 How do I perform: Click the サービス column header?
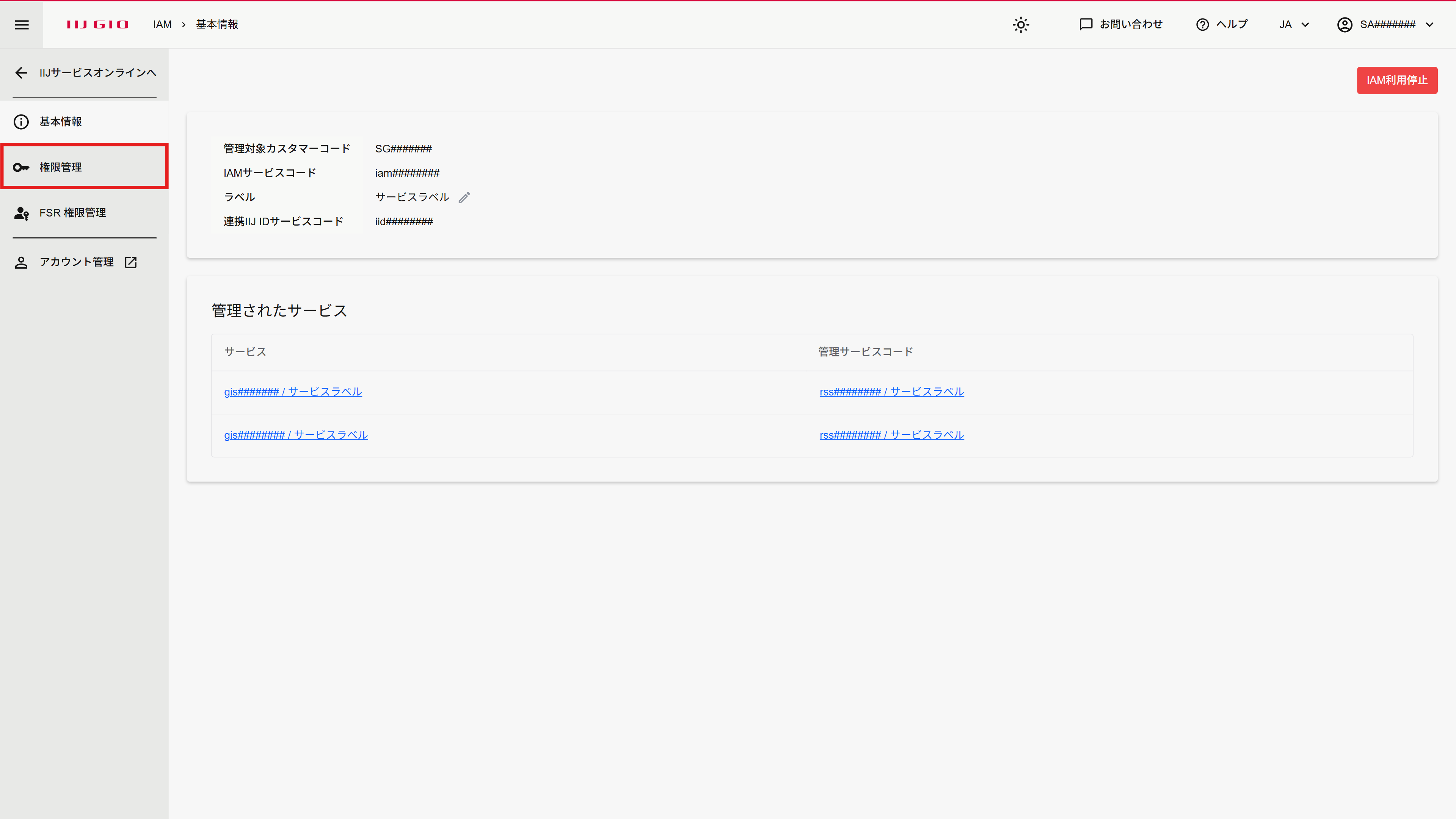pyautogui.click(x=245, y=351)
